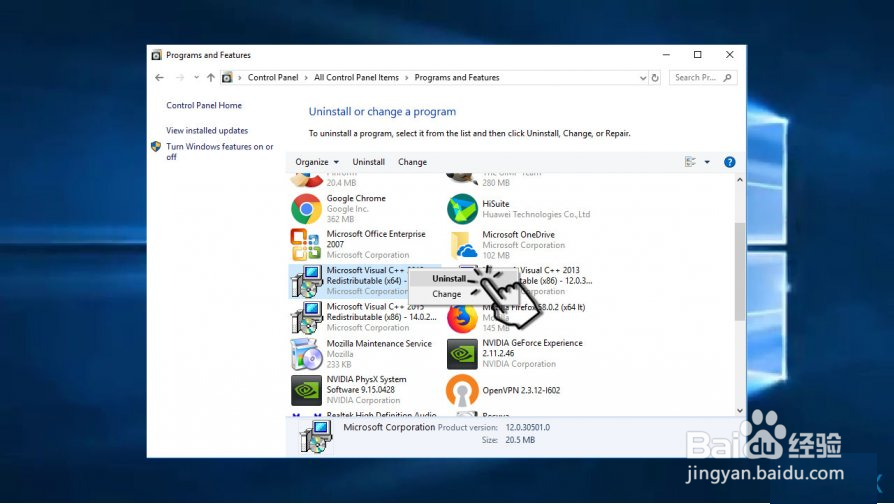Click the details pane installer icon

315,437
